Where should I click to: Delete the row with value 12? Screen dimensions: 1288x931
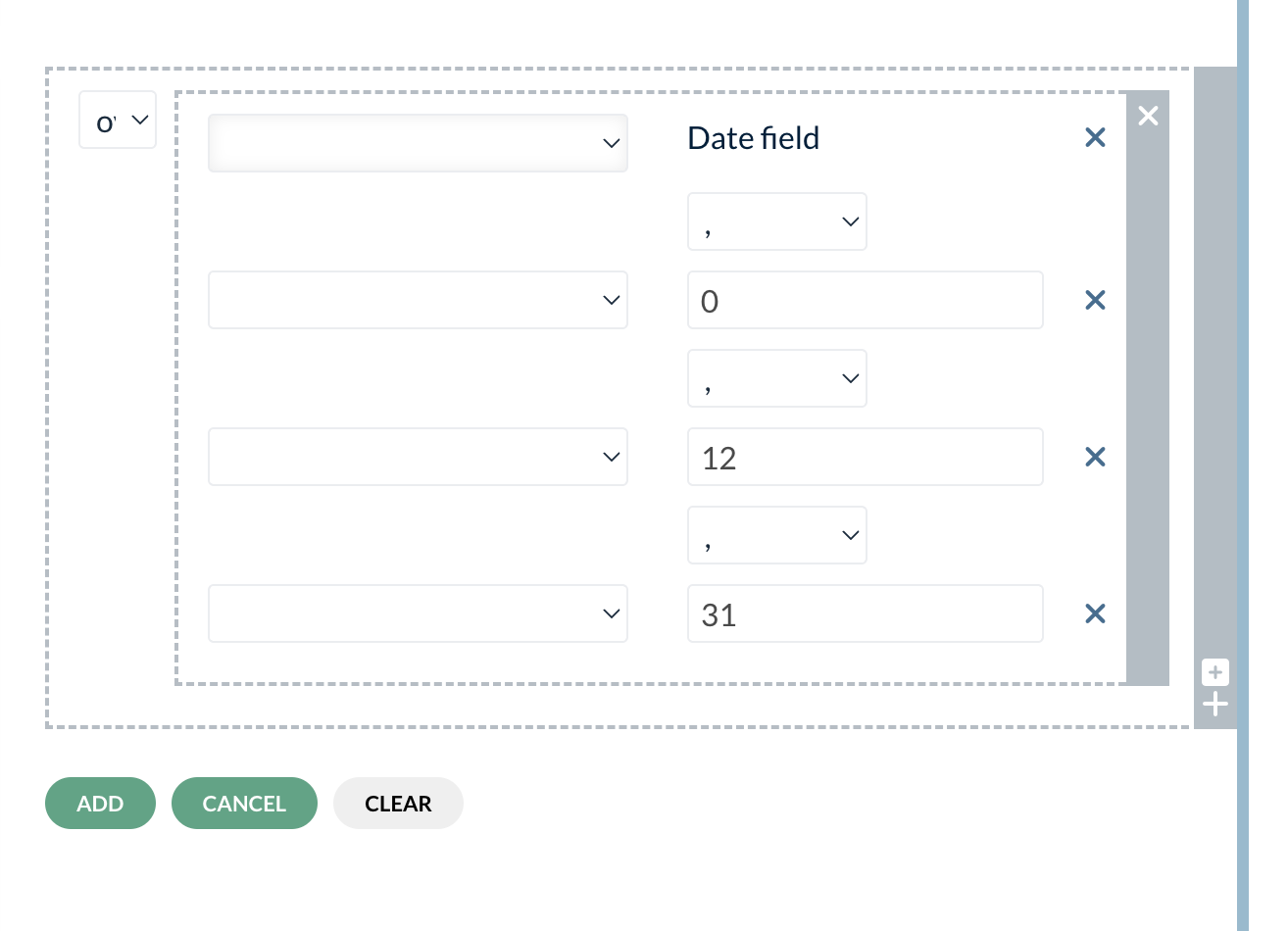tap(1095, 457)
